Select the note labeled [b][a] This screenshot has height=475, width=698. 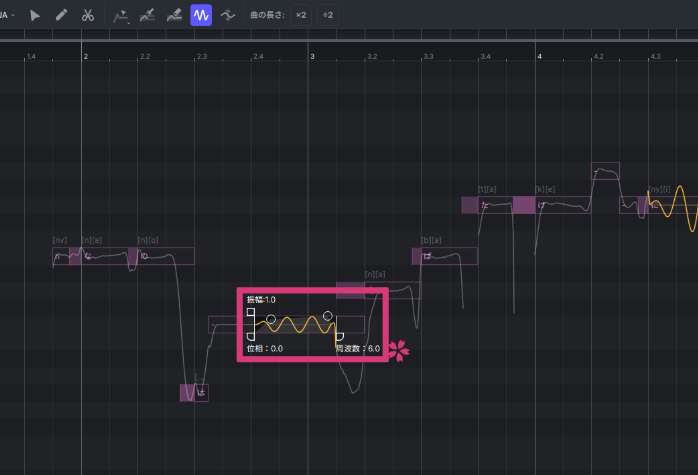pos(444,256)
